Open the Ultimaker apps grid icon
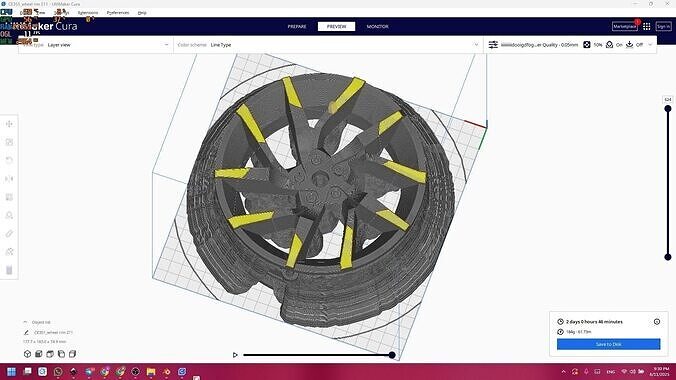This screenshot has height=380, width=676. pyautogui.click(x=646, y=26)
